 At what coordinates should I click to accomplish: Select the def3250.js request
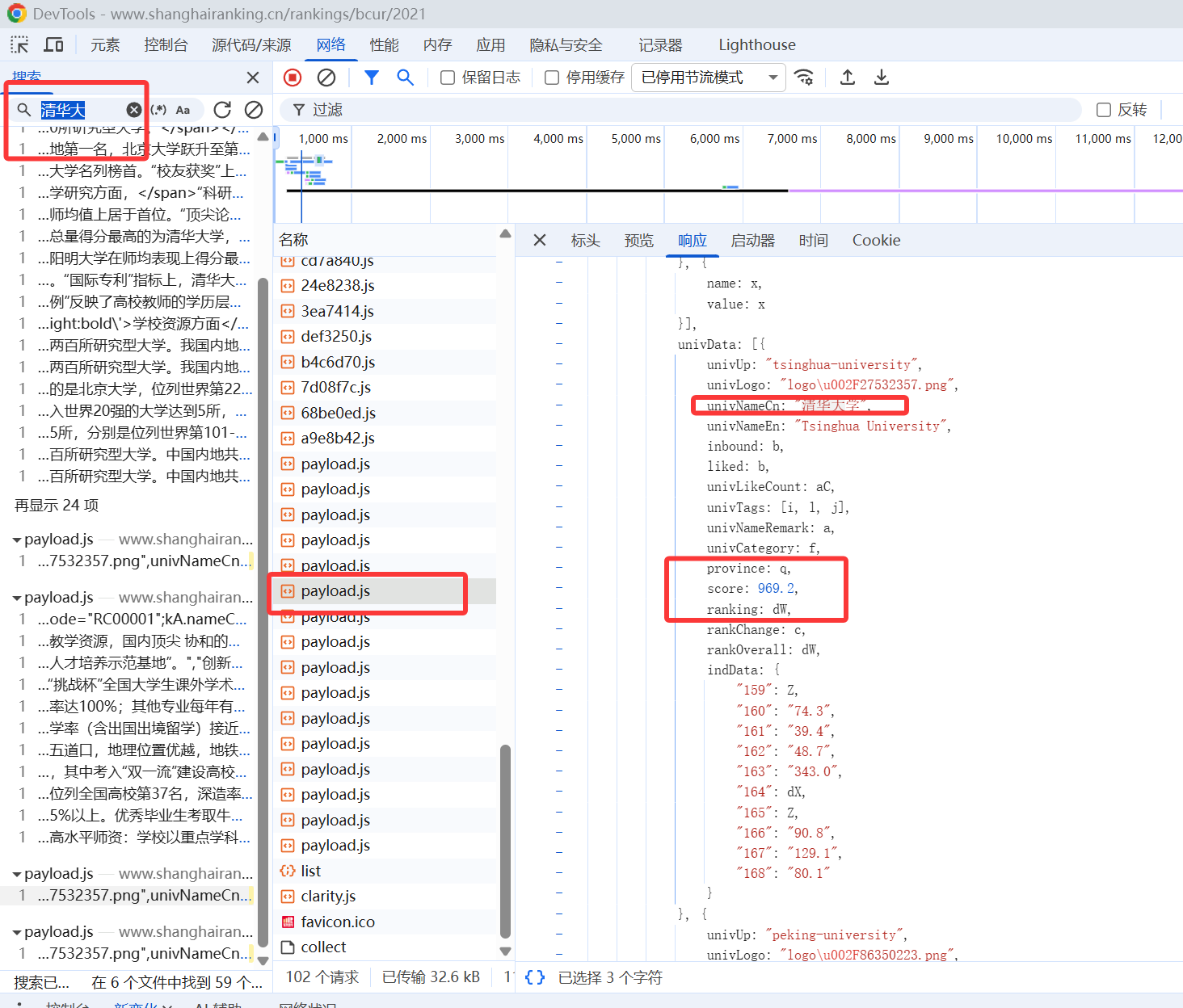385,336
